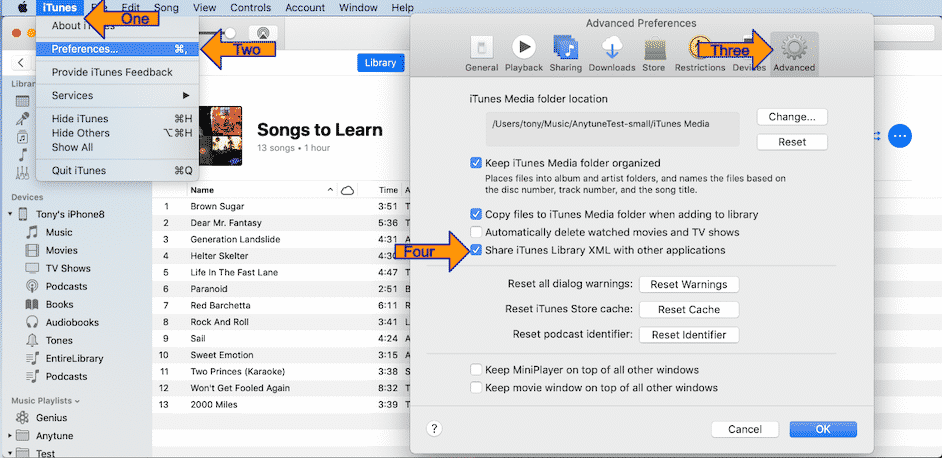Select song row Red Barchetta

click(281, 305)
